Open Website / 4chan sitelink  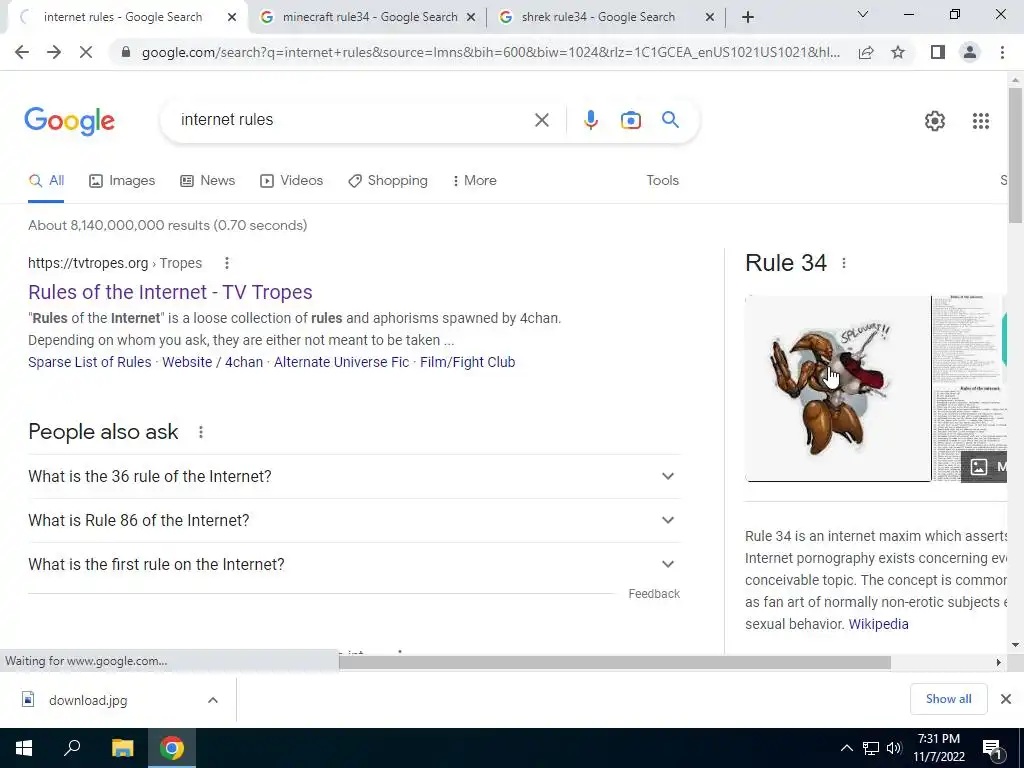[212, 362]
